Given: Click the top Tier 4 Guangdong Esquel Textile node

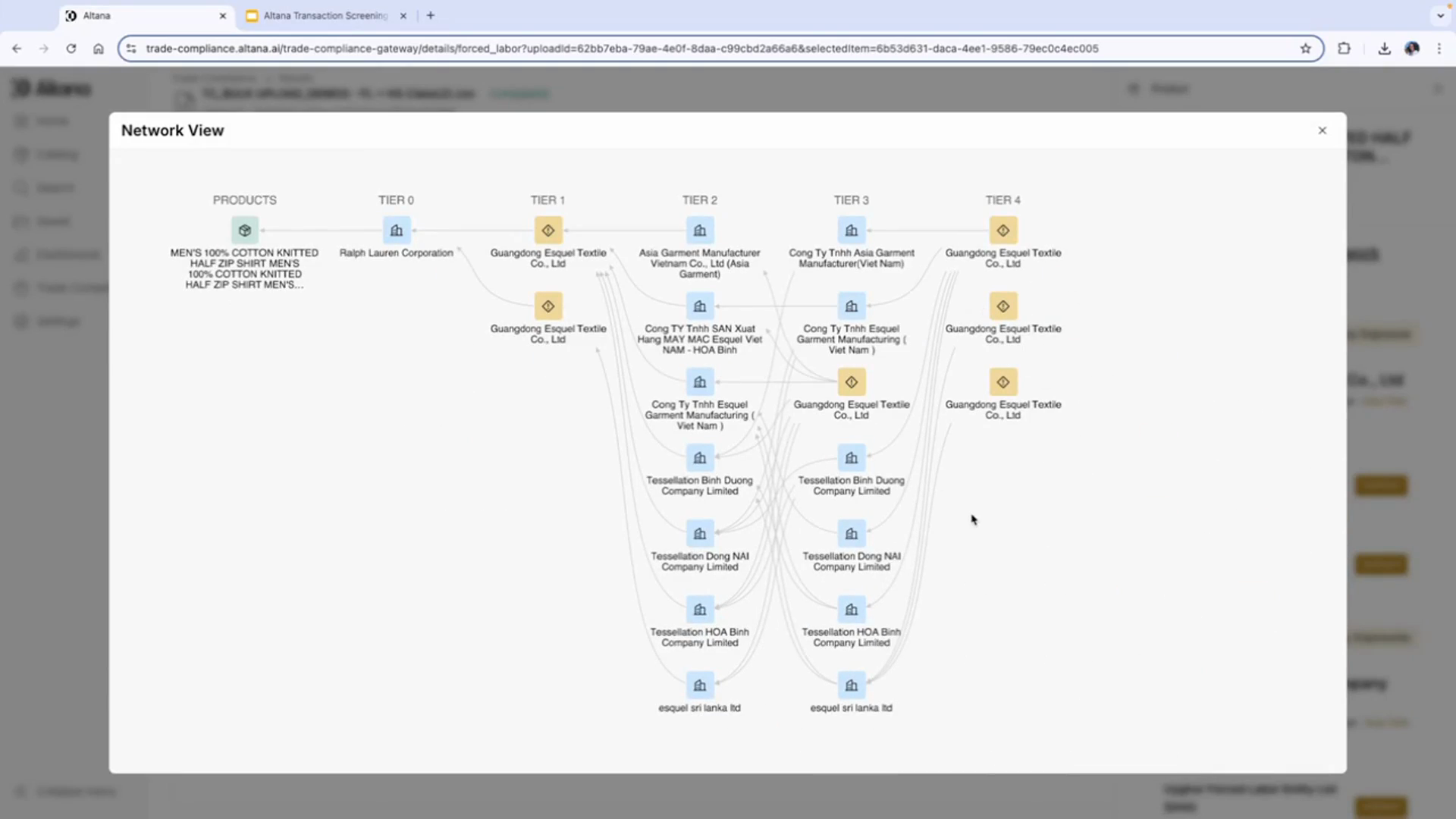Looking at the screenshot, I should (1003, 230).
